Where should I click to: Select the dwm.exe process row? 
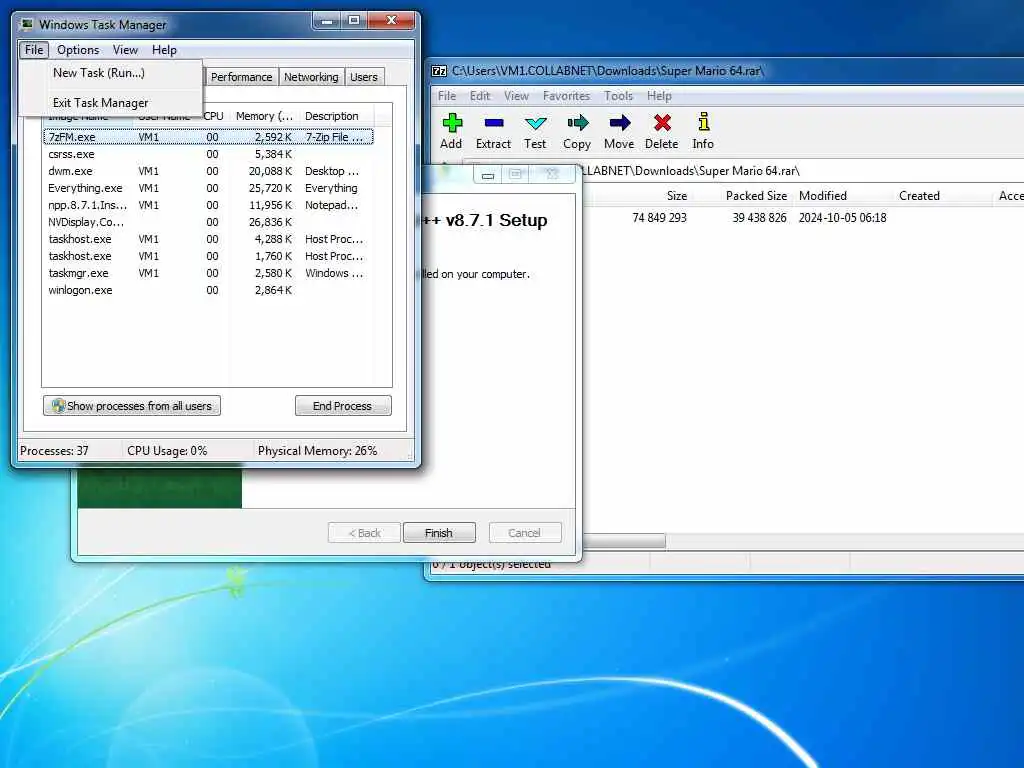pos(208,171)
